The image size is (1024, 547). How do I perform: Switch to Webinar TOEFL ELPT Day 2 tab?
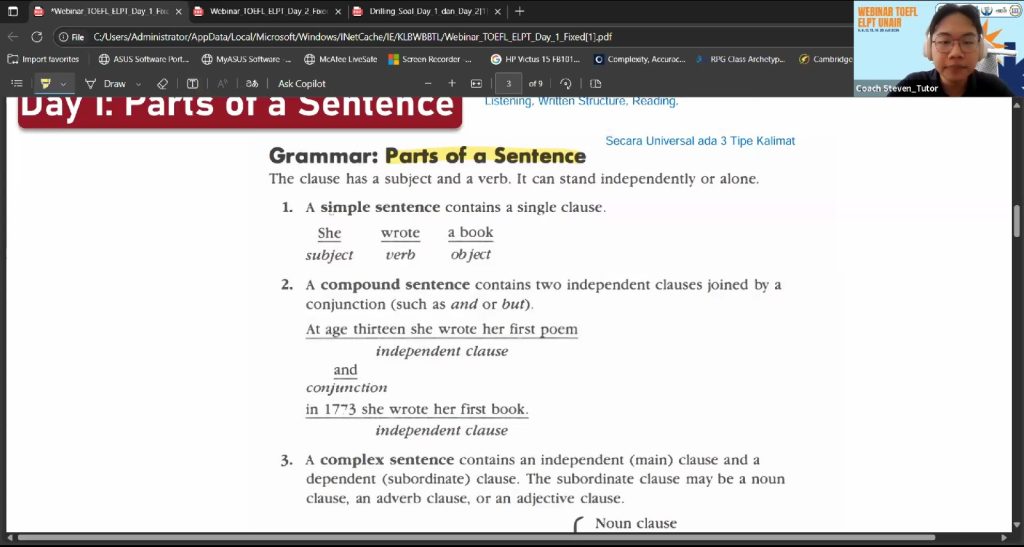pyautogui.click(x=268, y=11)
